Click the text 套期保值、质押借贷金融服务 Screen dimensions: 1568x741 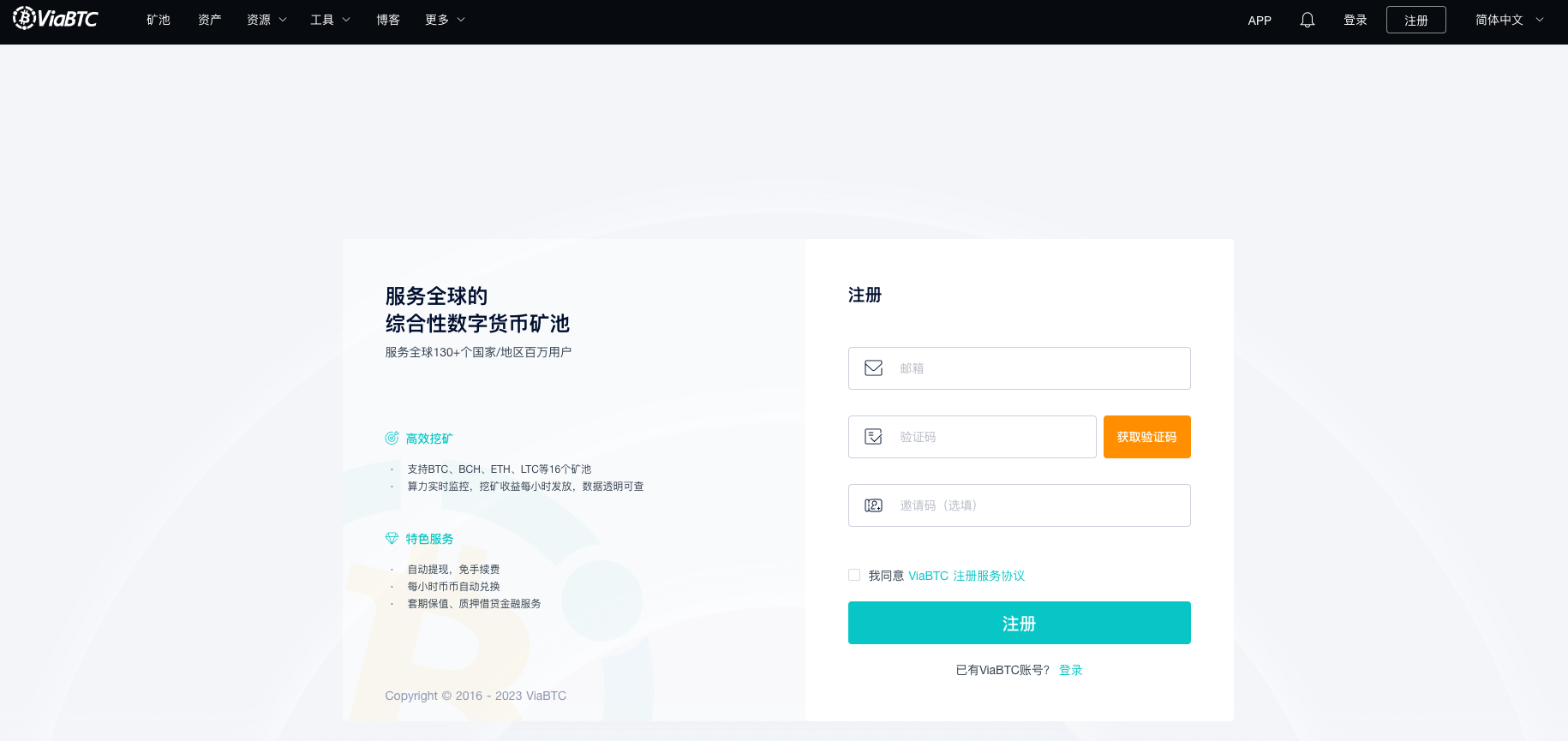click(x=474, y=604)
